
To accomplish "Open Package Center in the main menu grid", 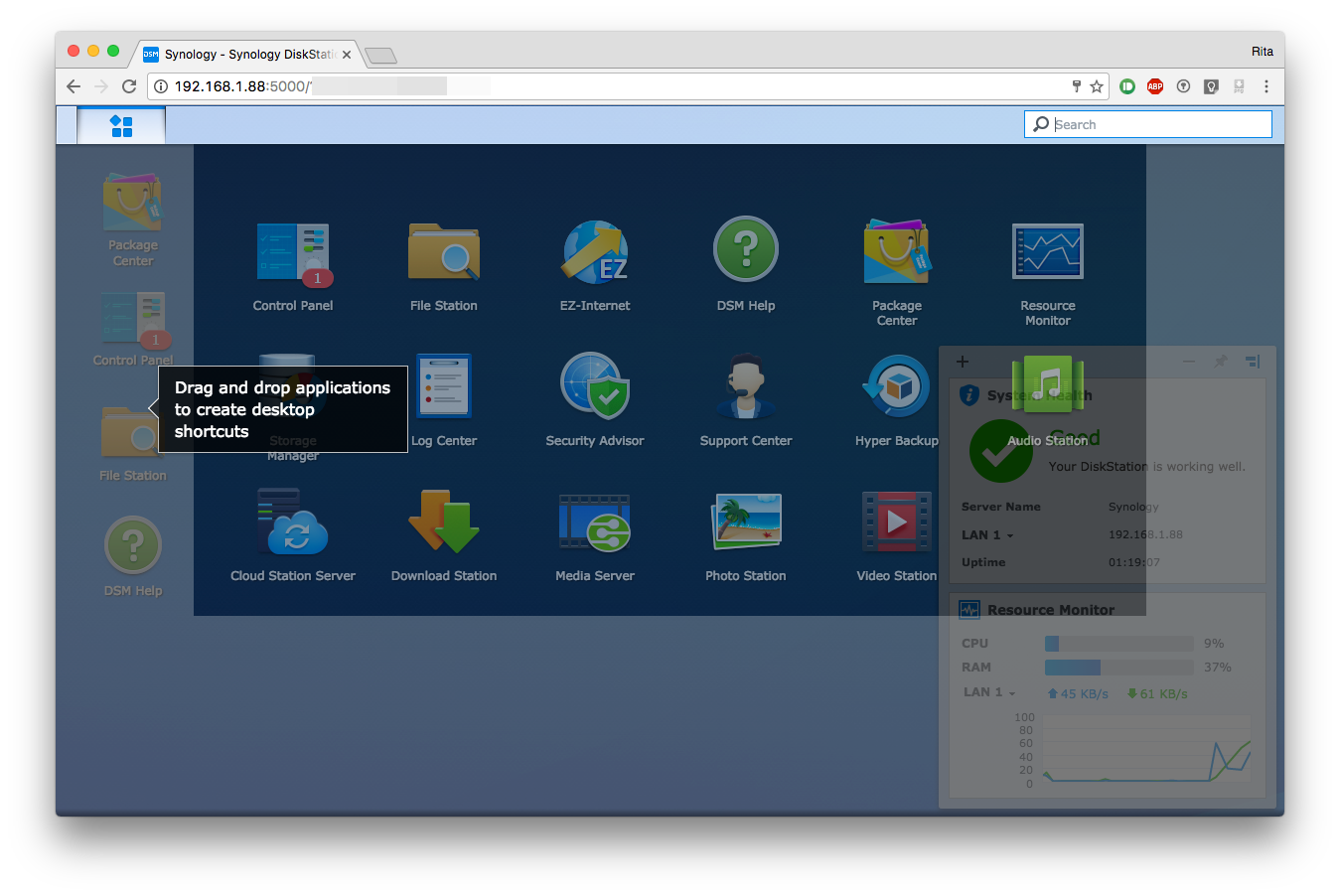I will point(897,252).
